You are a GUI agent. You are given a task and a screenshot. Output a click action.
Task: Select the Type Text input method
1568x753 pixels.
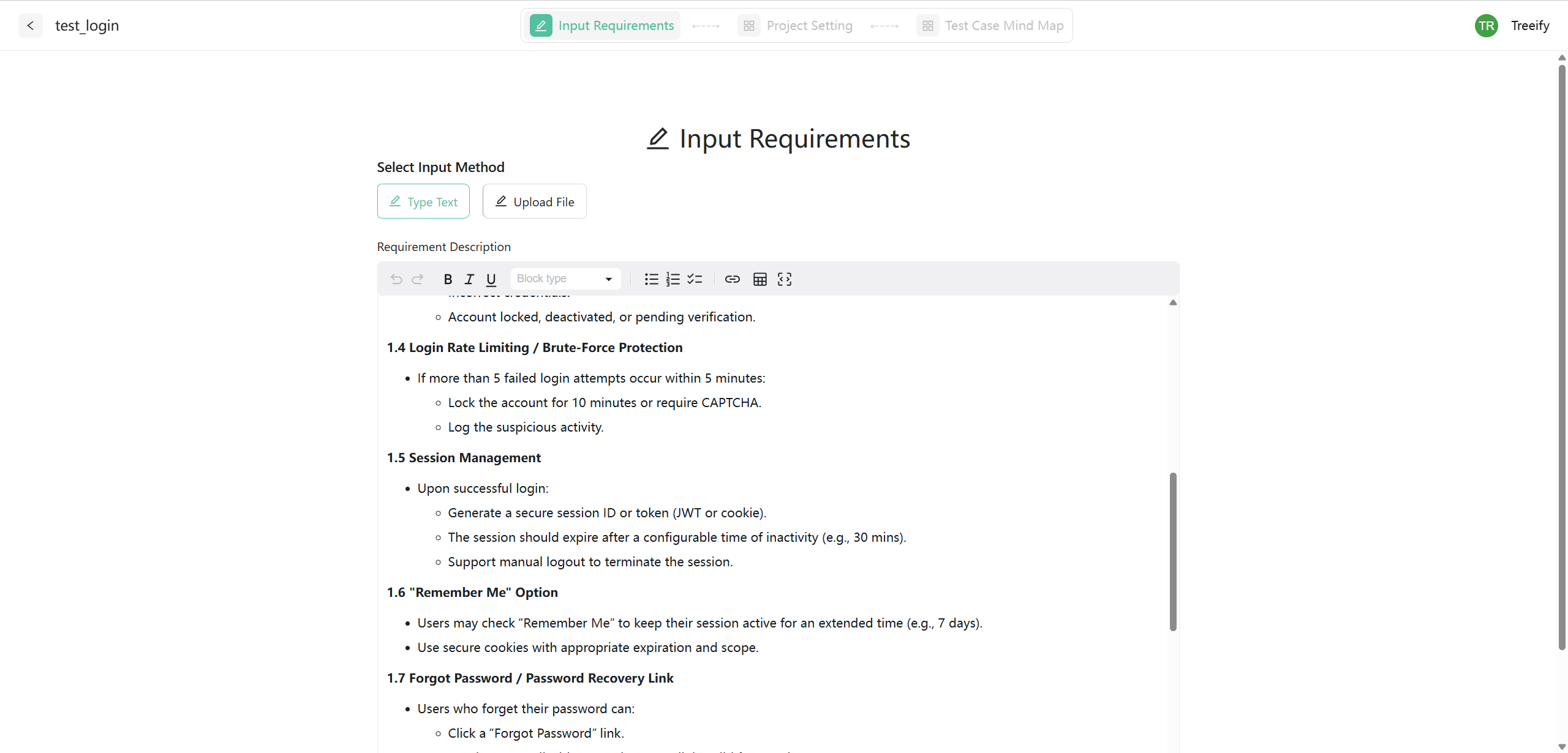click(x=423, y=201)
